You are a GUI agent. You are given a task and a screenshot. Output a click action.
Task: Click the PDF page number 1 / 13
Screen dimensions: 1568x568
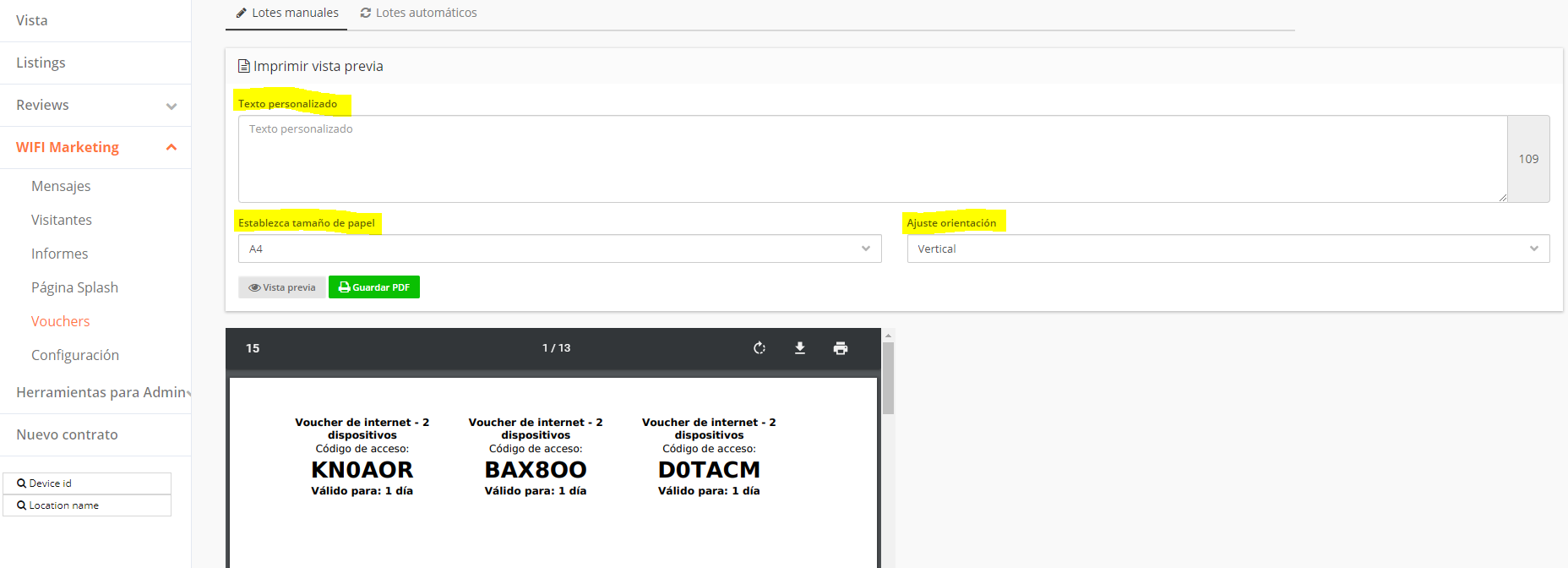(556, 348)
